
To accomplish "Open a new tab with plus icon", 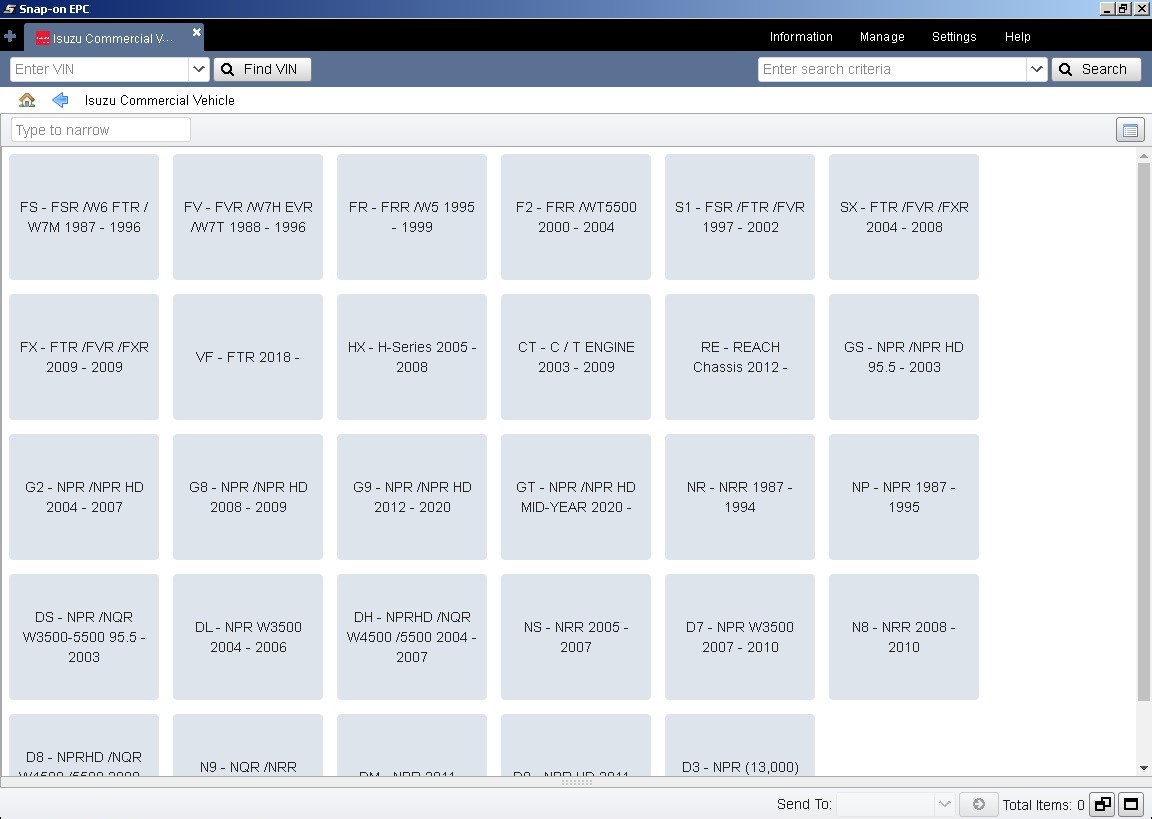I will click(x=10, y=36).
